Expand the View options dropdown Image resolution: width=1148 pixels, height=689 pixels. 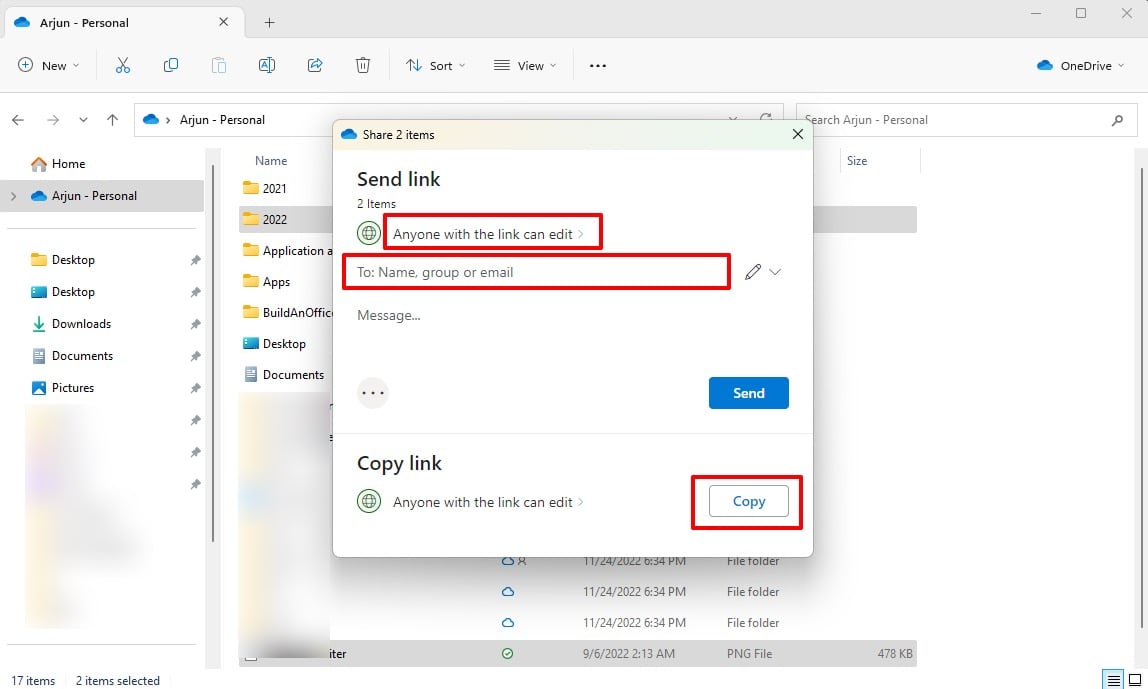click(x=525, y=66)
